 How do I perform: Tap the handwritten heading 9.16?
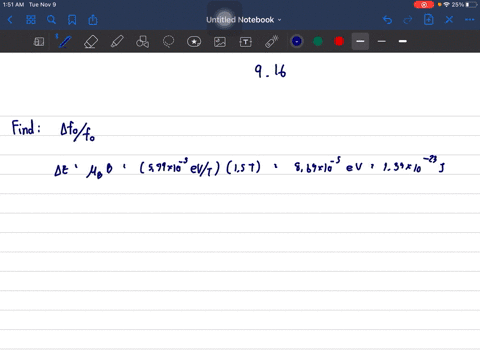coord(270,71)
